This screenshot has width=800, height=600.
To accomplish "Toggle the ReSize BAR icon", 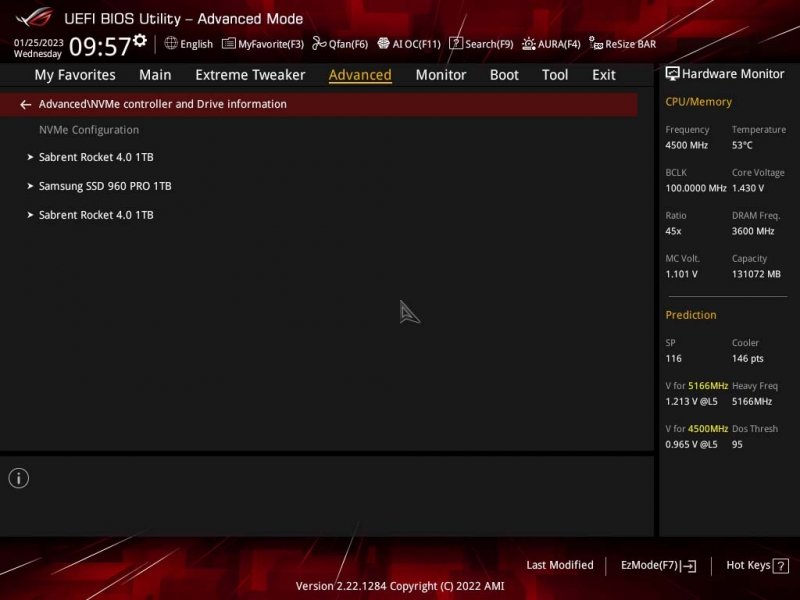I will pyautogui.click(x=596, y=43).
